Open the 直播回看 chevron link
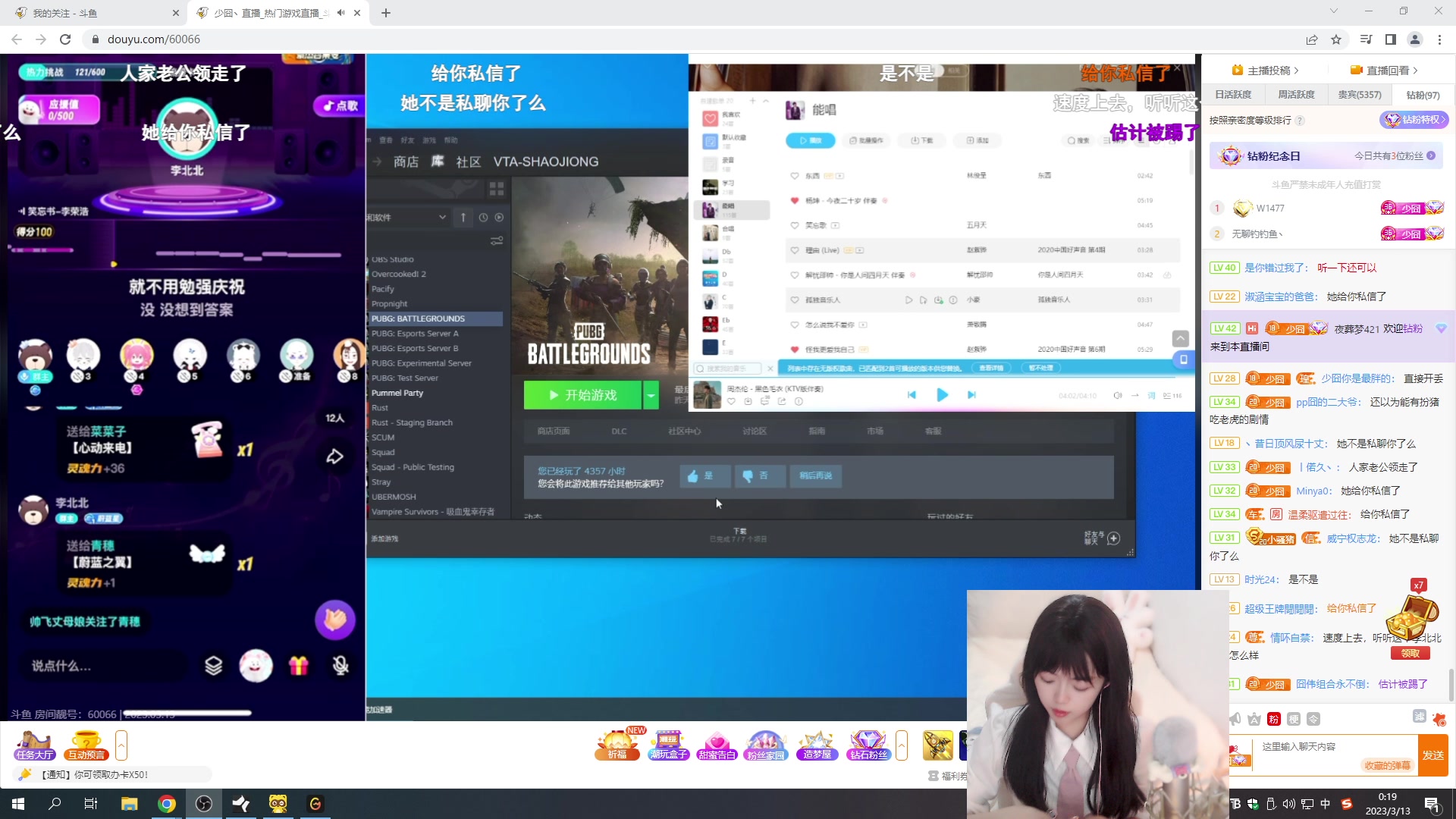Screen dimensions: 1456x819 coord(1384,70)
